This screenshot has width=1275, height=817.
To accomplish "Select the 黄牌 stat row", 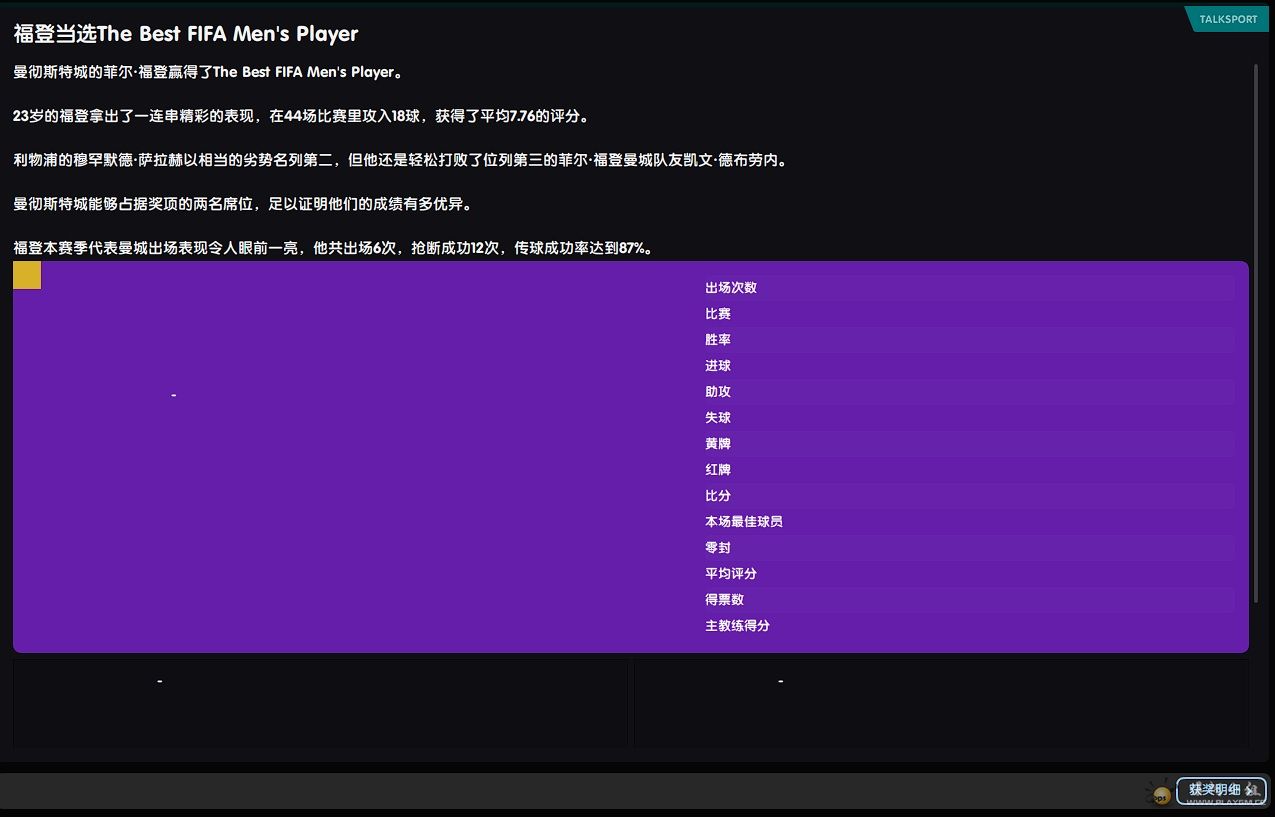I will pos(968,444).
